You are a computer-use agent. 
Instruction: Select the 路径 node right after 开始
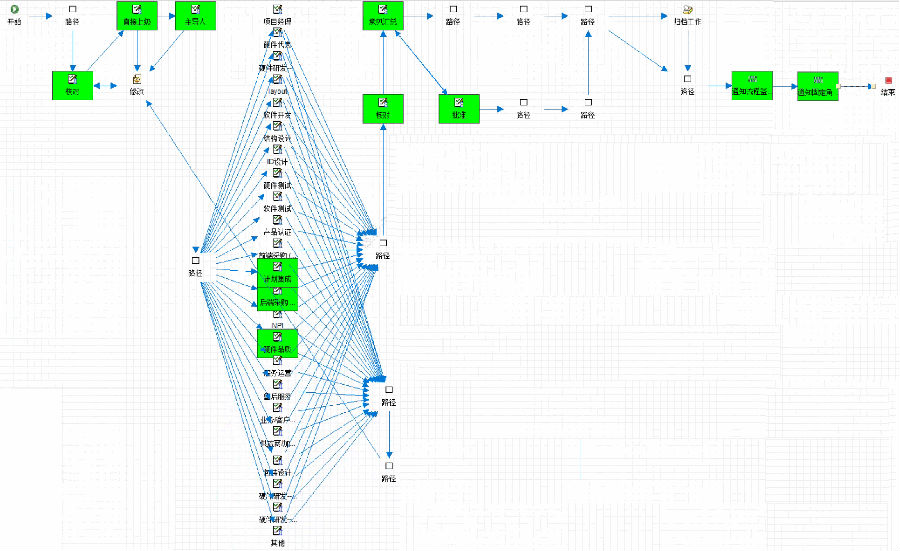pos(72,10)
